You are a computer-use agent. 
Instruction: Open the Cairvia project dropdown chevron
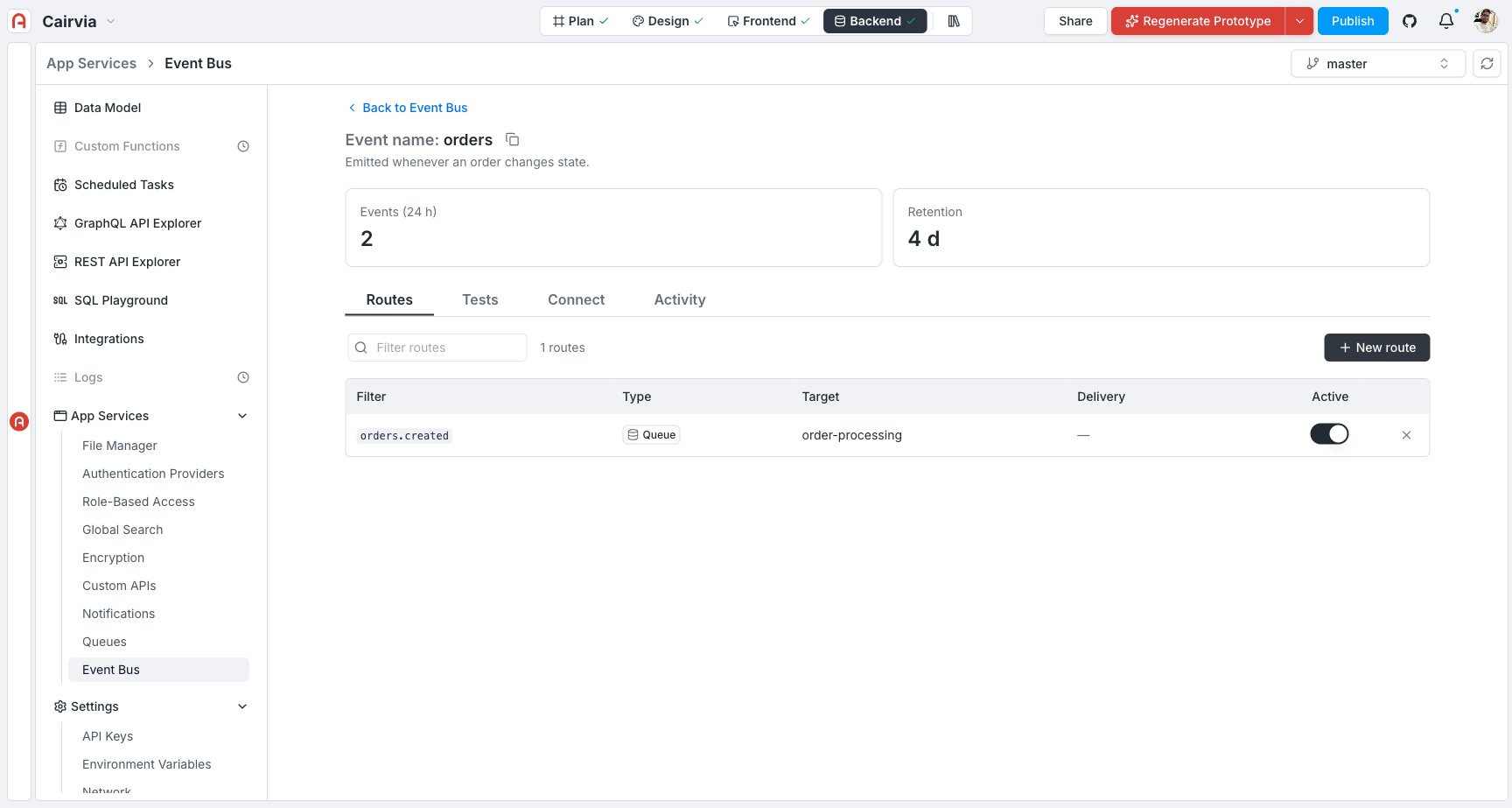(x=110, y=21)
